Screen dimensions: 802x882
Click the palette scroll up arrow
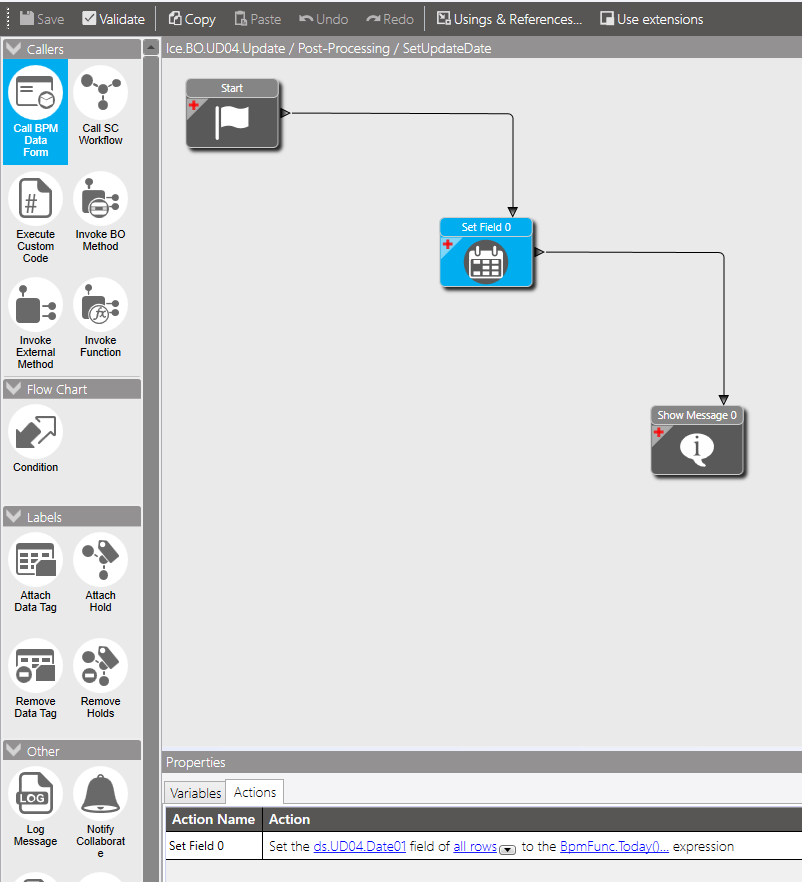(x=151, y=48)
